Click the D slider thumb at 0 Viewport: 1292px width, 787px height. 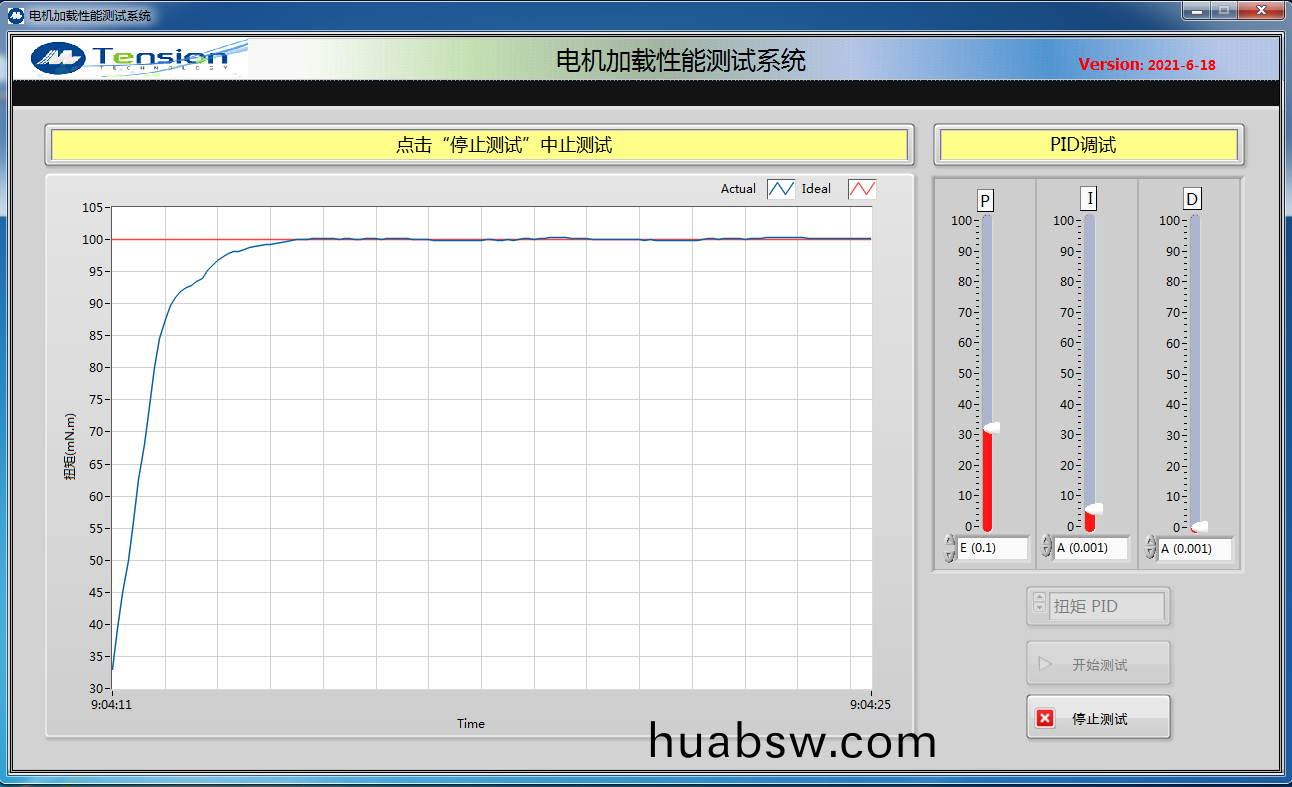[x=1198, y=526]
